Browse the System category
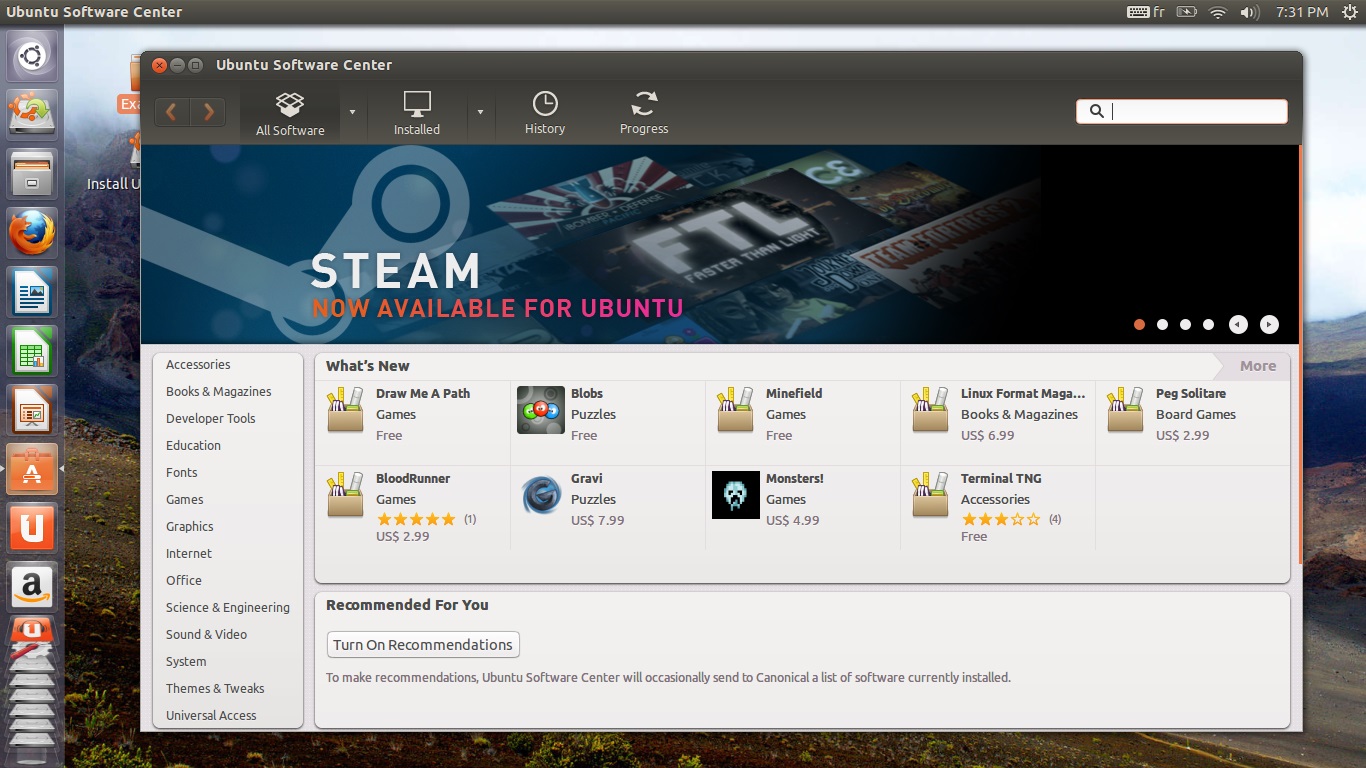 tap(186, 662)
